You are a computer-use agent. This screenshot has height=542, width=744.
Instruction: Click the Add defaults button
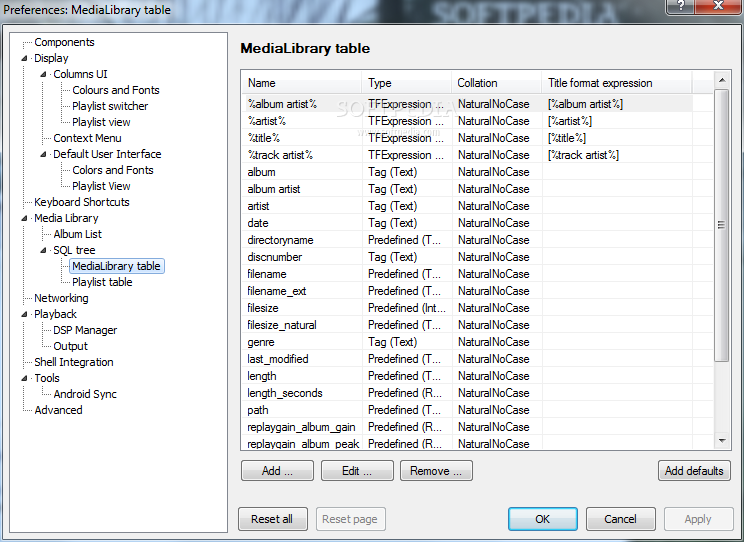pos(694,471)
